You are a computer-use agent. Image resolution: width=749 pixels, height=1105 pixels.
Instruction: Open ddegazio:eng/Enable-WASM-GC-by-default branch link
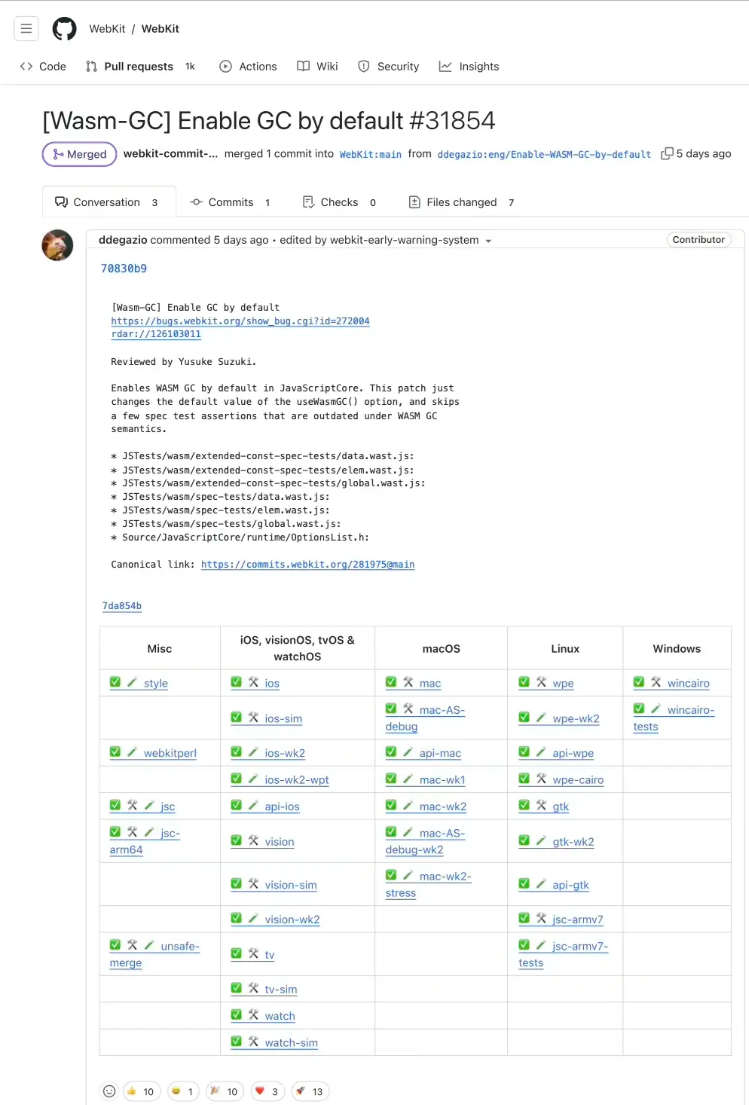(x=544, y=154)
